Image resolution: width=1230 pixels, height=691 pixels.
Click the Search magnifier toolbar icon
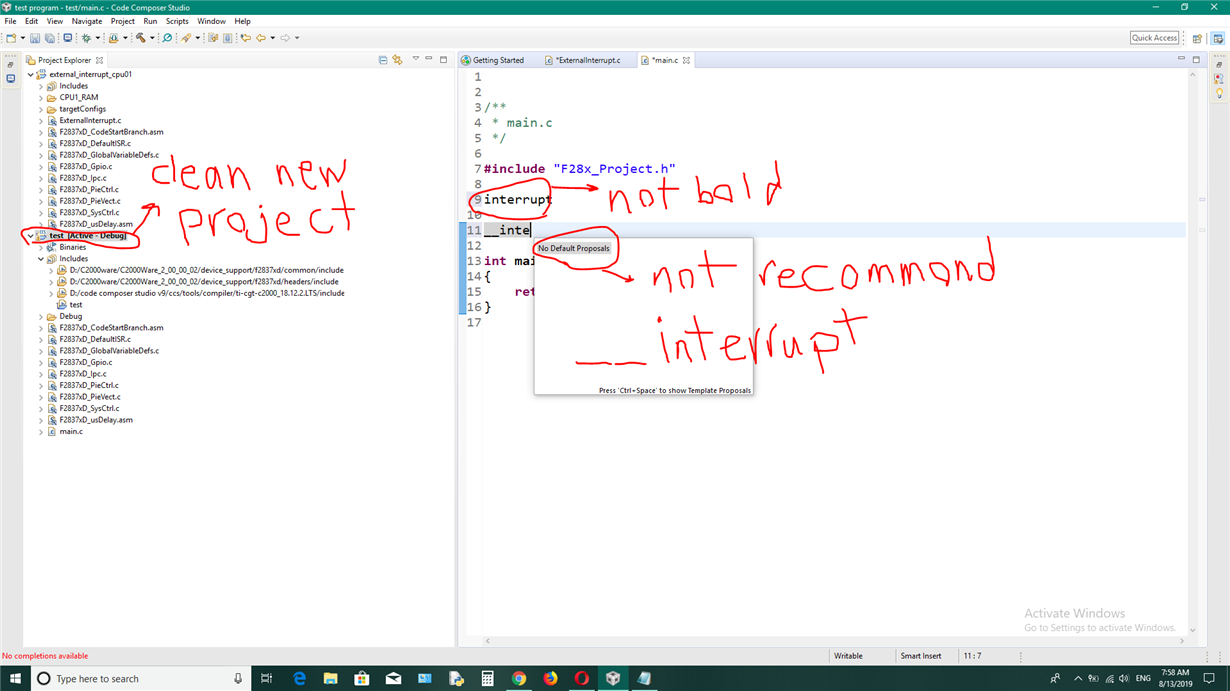coord(167,38)
